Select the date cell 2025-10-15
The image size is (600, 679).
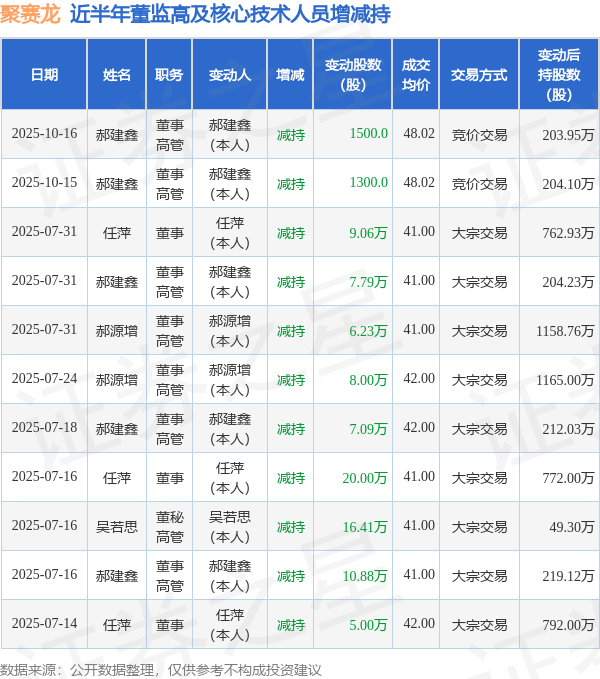(44, 182)
